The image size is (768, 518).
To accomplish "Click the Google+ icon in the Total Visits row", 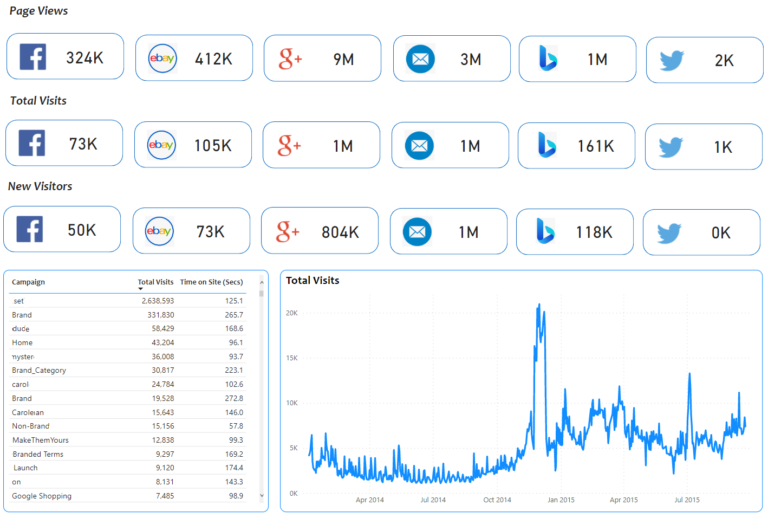I will [x=289, y=145].
